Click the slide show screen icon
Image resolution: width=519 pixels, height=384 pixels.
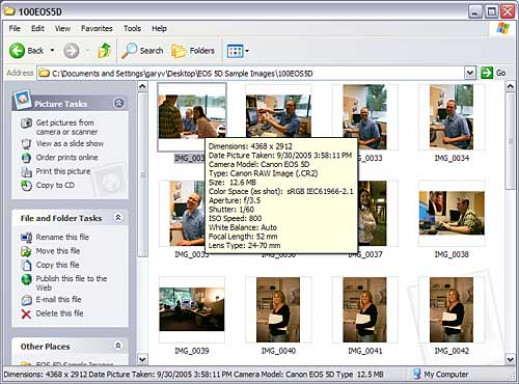[x=26, y=144]
